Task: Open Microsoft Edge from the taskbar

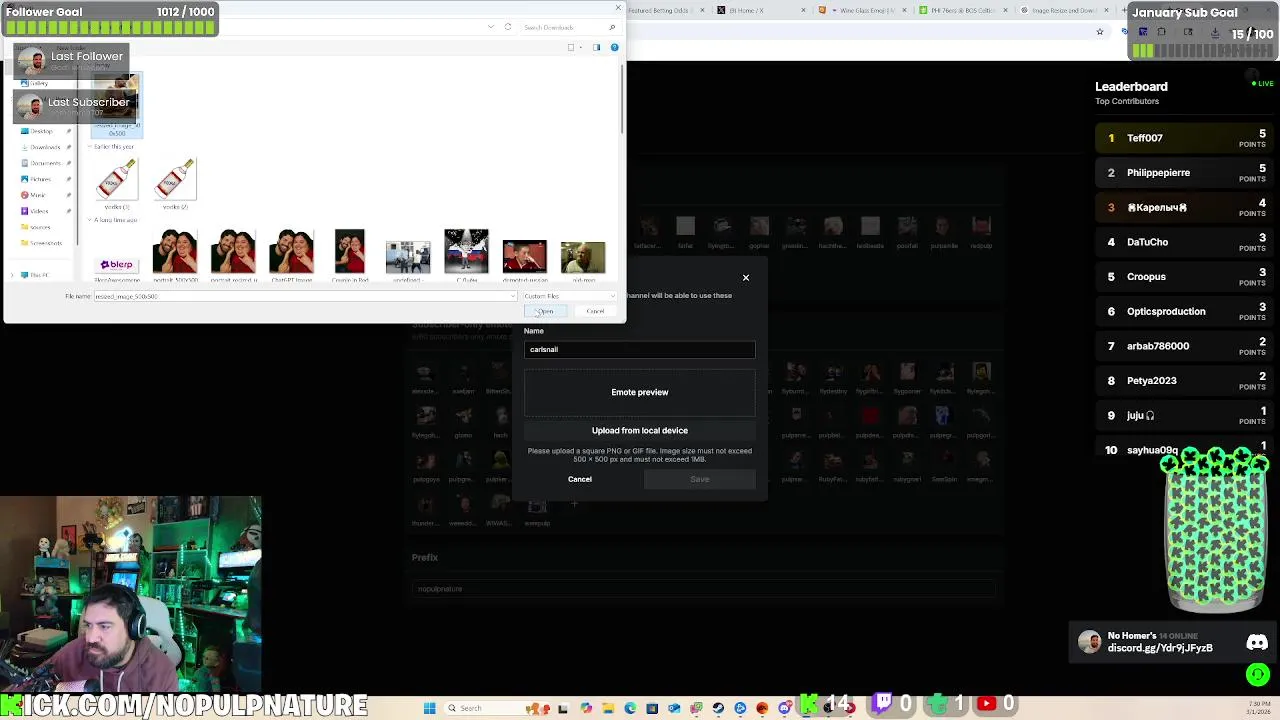Action: pos(630,708)
